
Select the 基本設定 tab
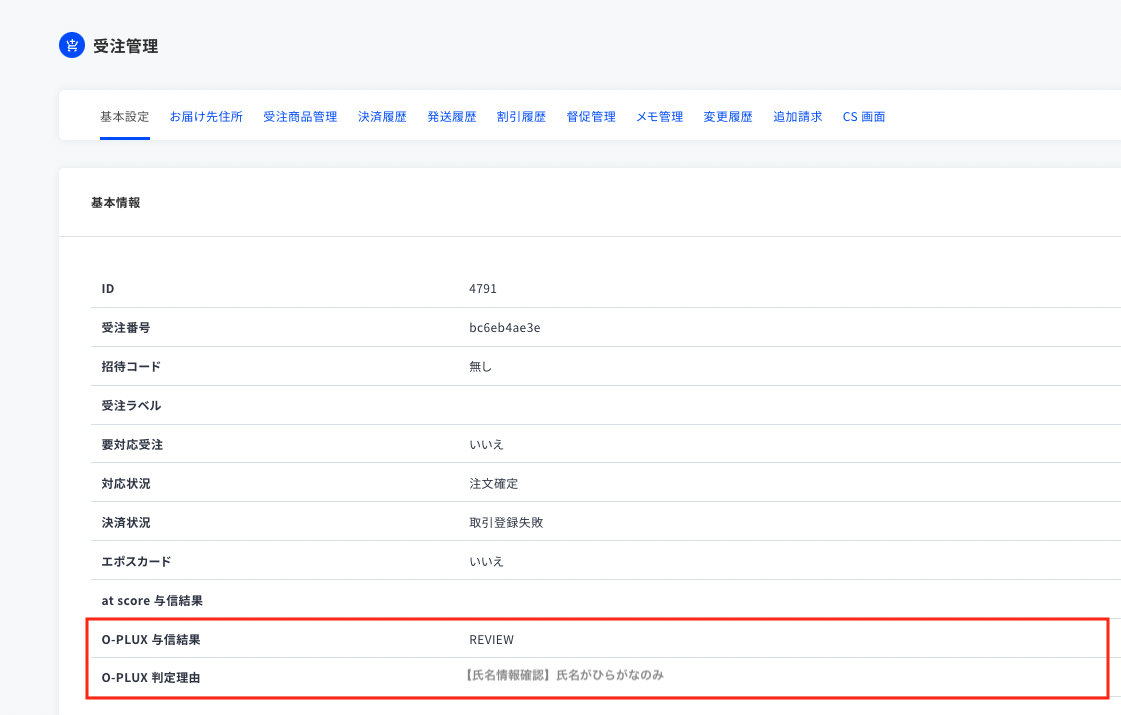point(124,117)
